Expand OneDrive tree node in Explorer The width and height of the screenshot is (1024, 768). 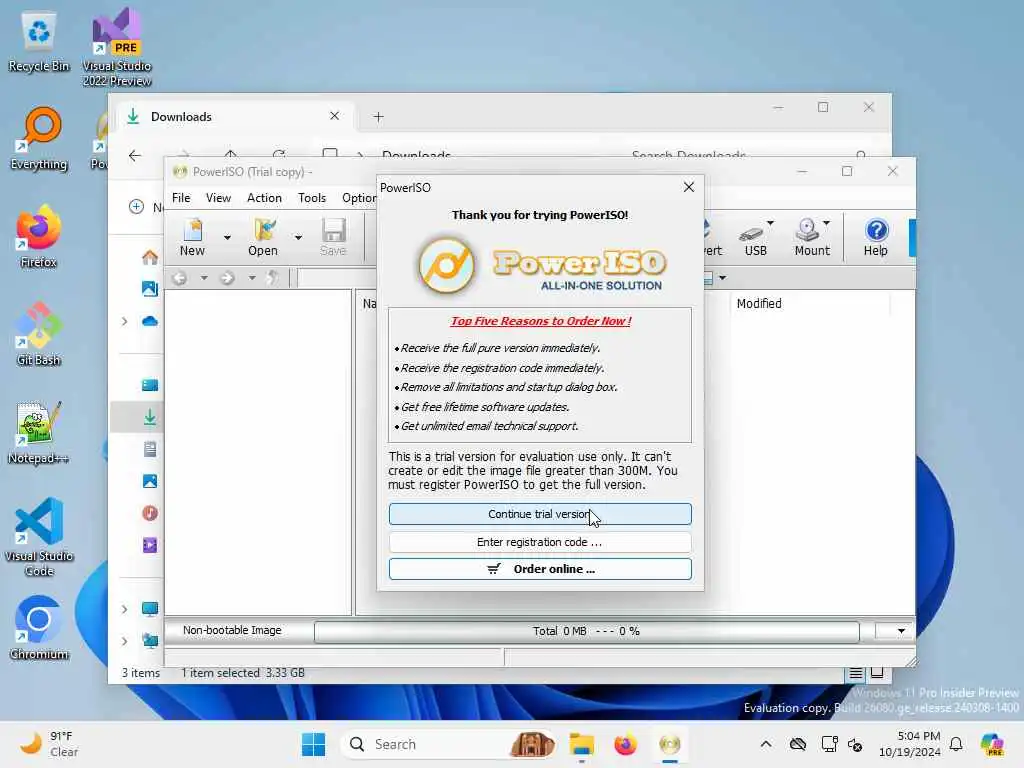[x=124, y=321]
